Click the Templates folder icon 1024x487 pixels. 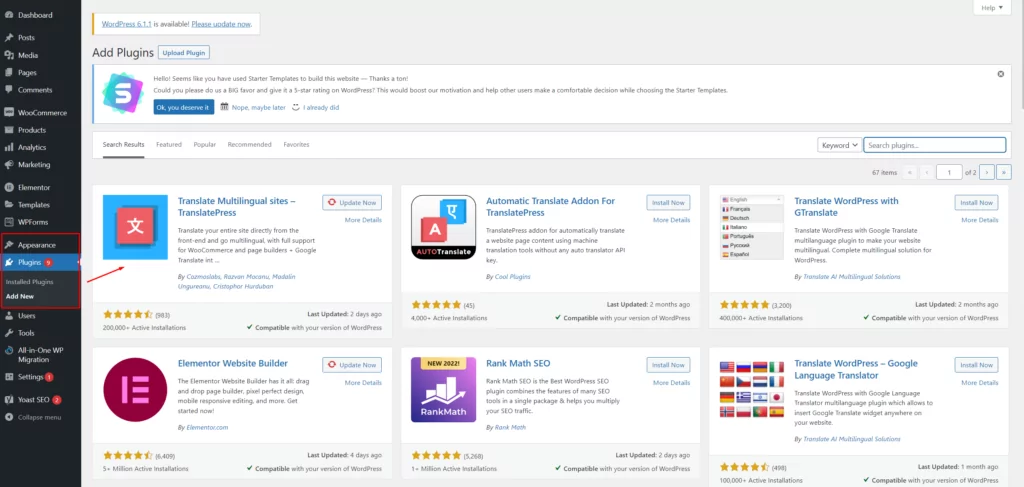pos(9,204)
